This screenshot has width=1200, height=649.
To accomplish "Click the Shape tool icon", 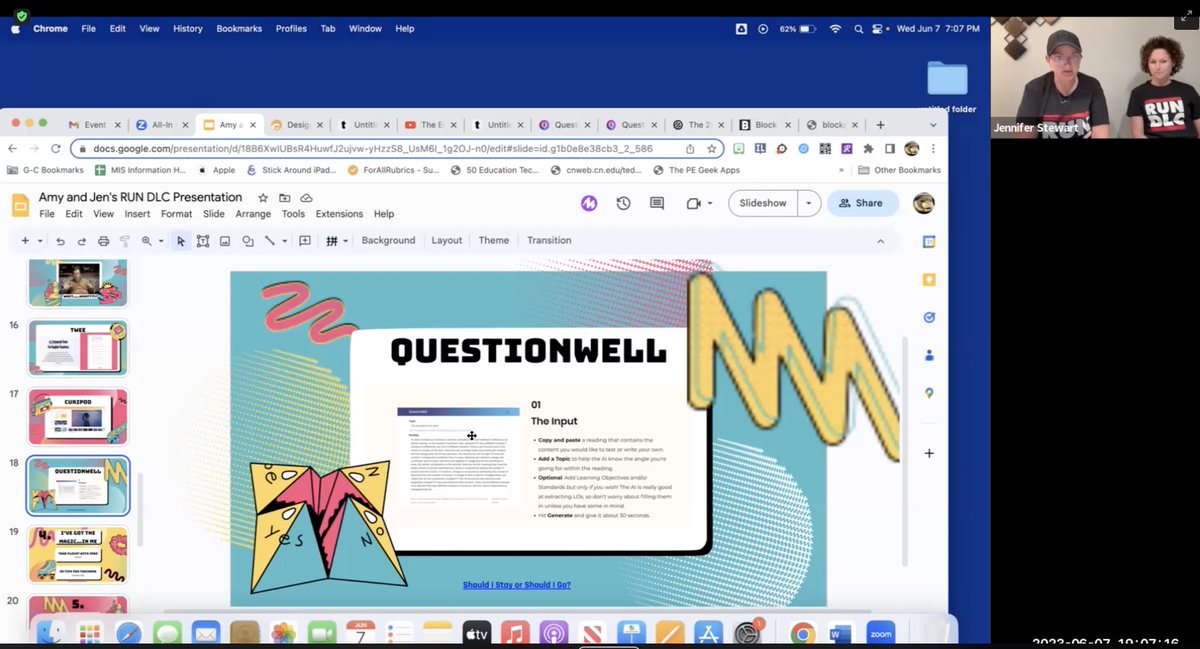I will (x=247, y=241).
